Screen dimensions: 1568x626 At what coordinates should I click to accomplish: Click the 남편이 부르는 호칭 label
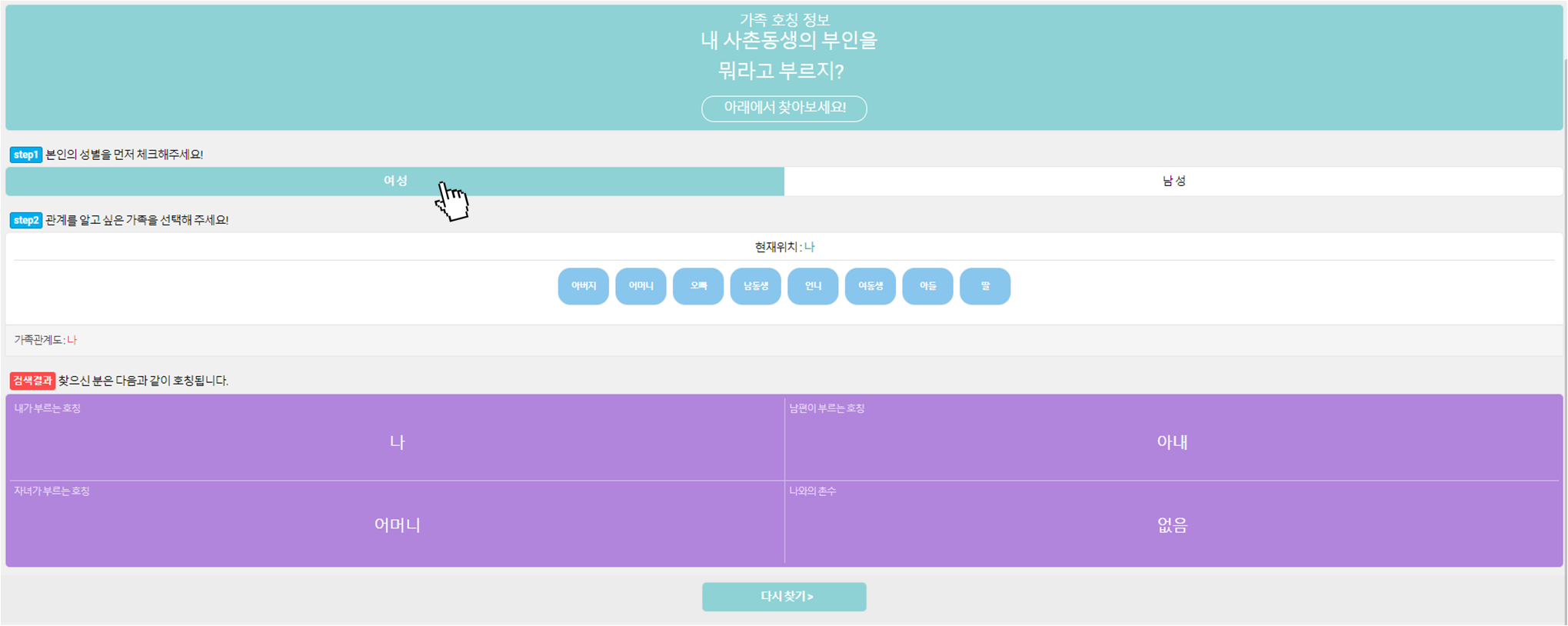827,408
